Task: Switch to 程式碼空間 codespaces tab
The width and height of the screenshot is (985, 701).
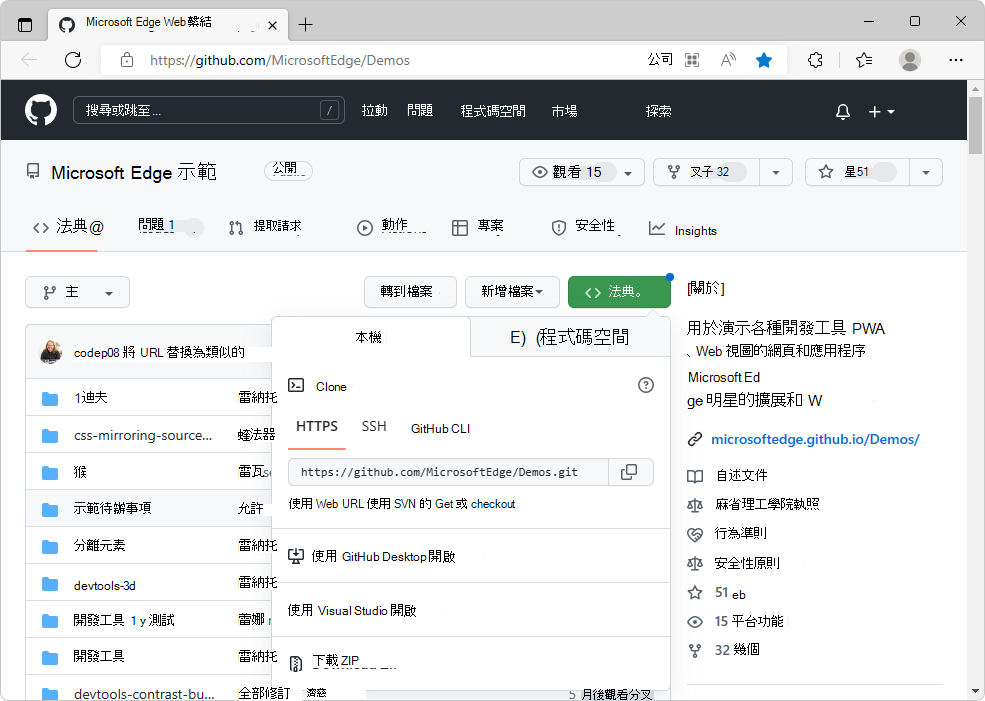Action: tap(570, 337)
